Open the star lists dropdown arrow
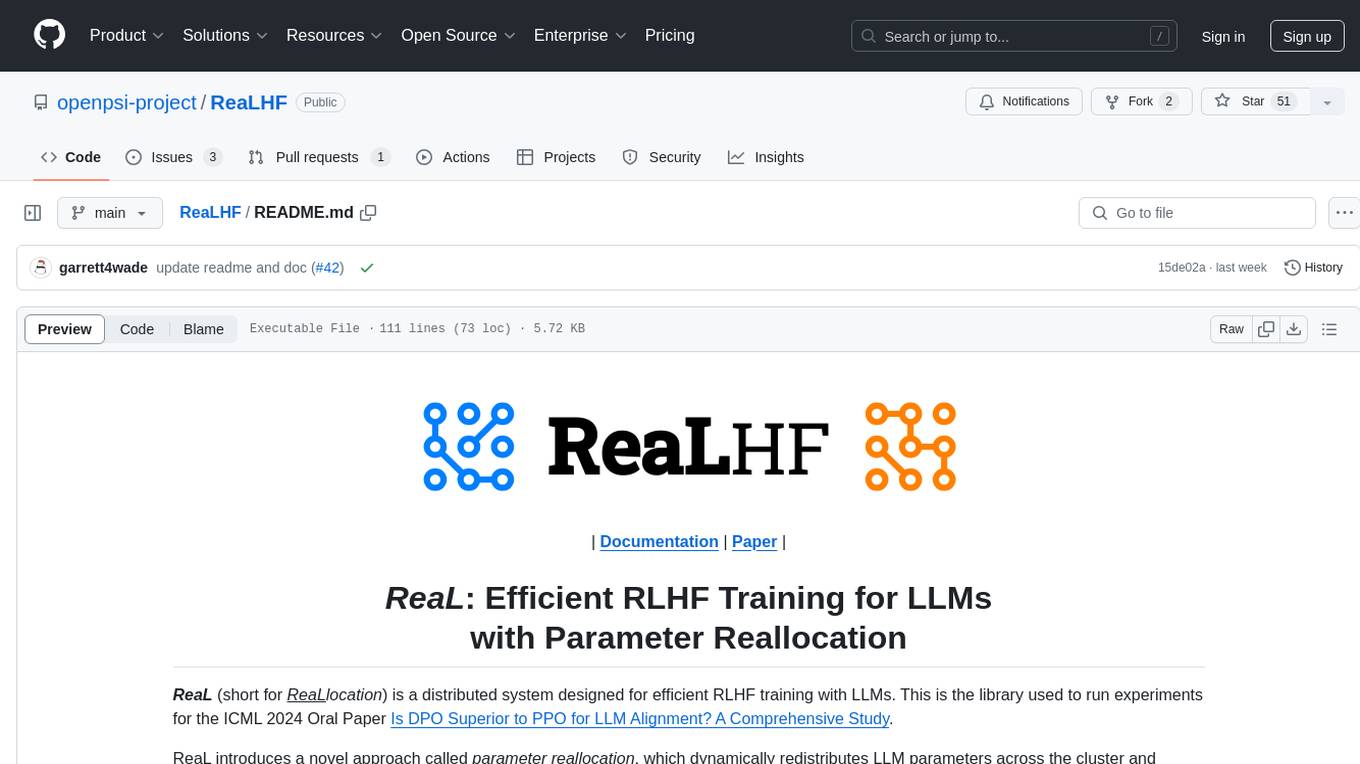The image size is (1360, 764). pos(1327,102)
